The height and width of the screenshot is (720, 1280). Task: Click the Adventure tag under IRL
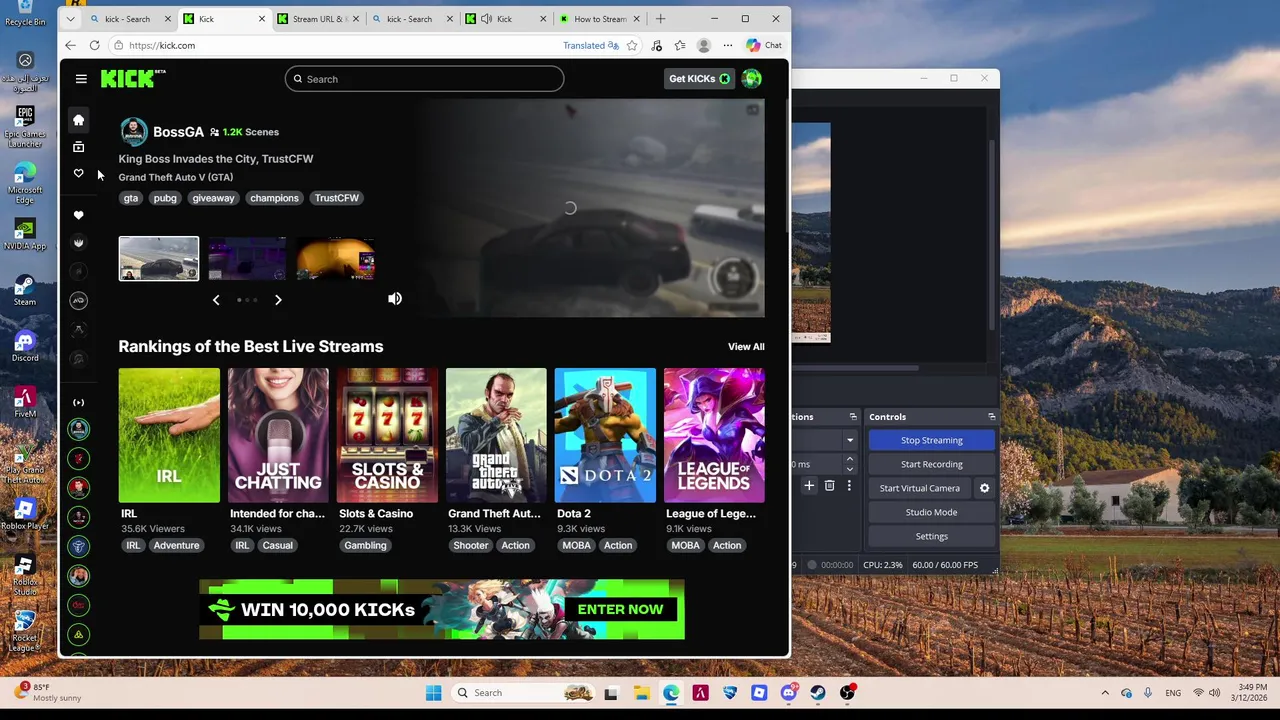point(176,546)
